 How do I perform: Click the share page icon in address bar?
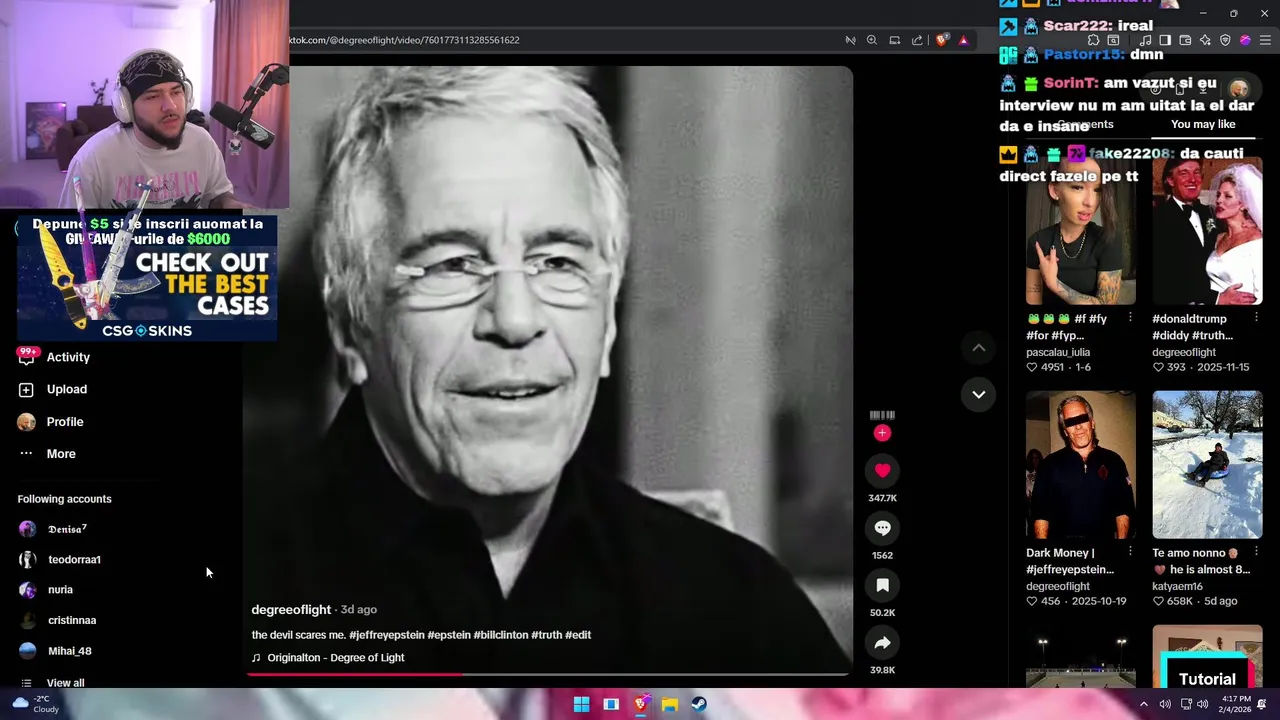click(x=917, y=40)
